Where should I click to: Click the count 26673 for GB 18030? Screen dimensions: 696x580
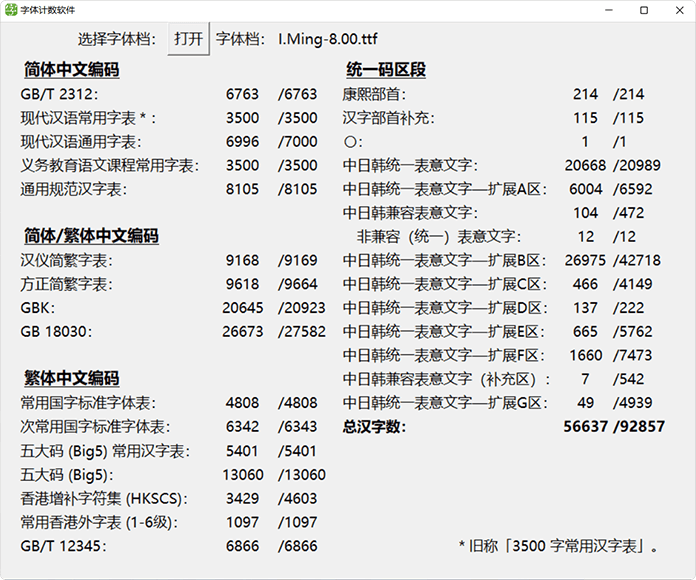(x=243, y=332)
